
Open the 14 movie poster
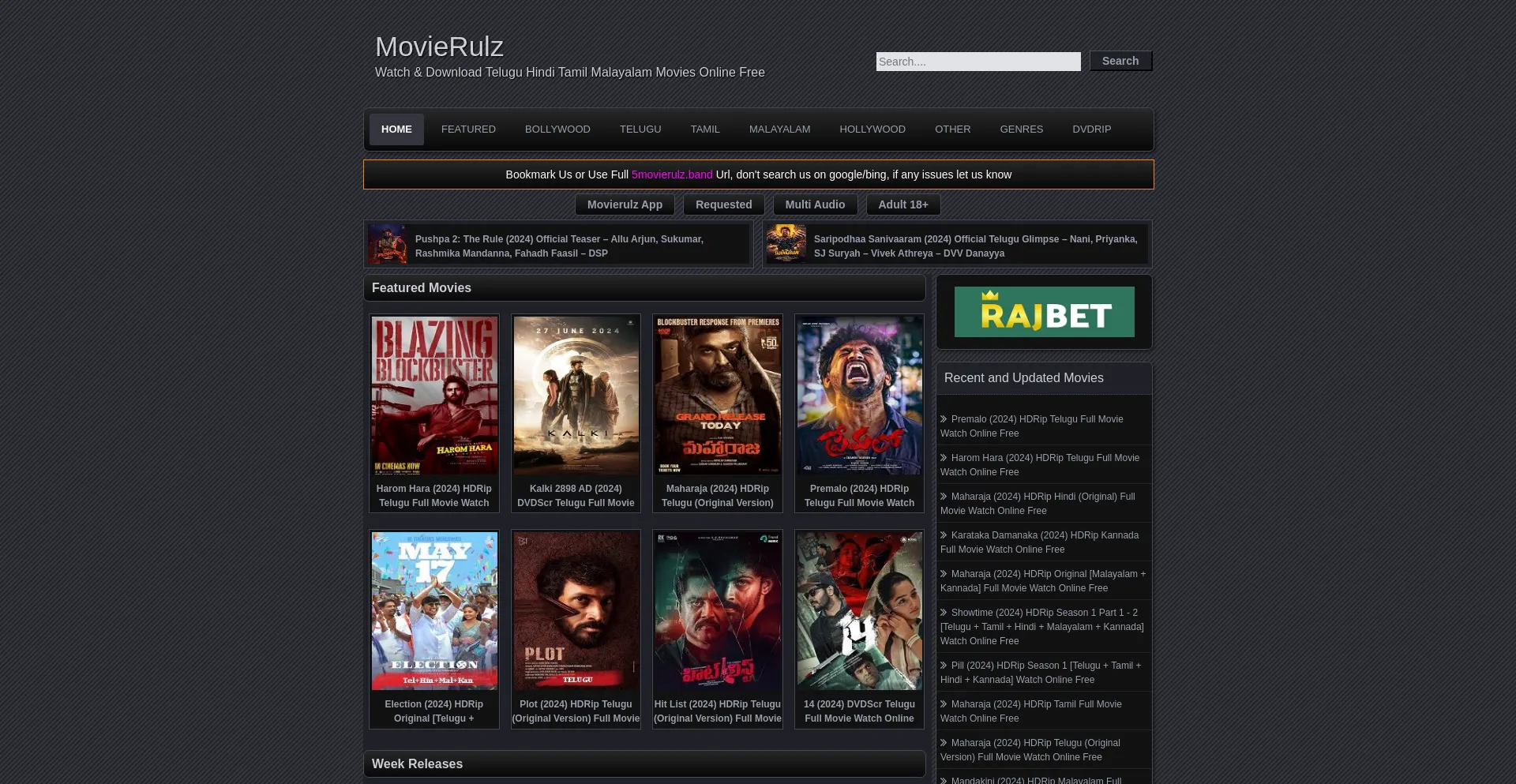coord(860,611)
